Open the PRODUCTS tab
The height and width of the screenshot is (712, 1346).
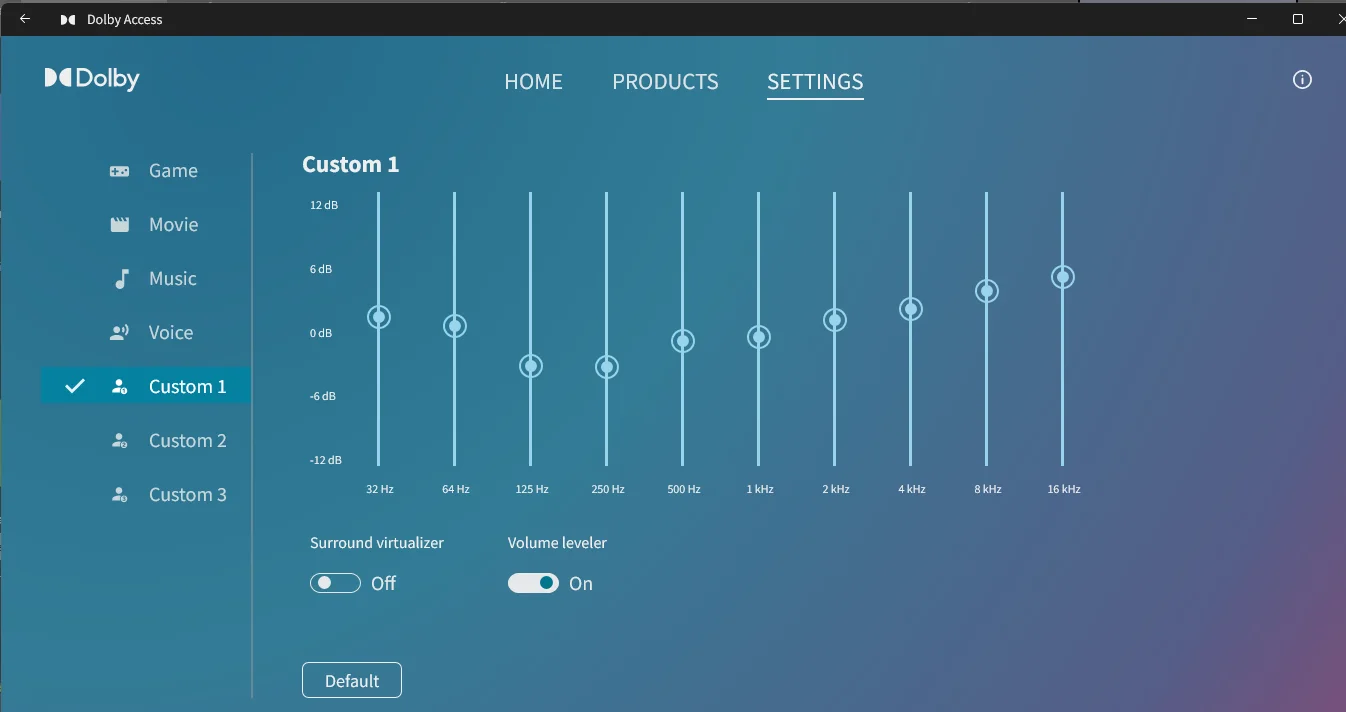pos(665,82)
